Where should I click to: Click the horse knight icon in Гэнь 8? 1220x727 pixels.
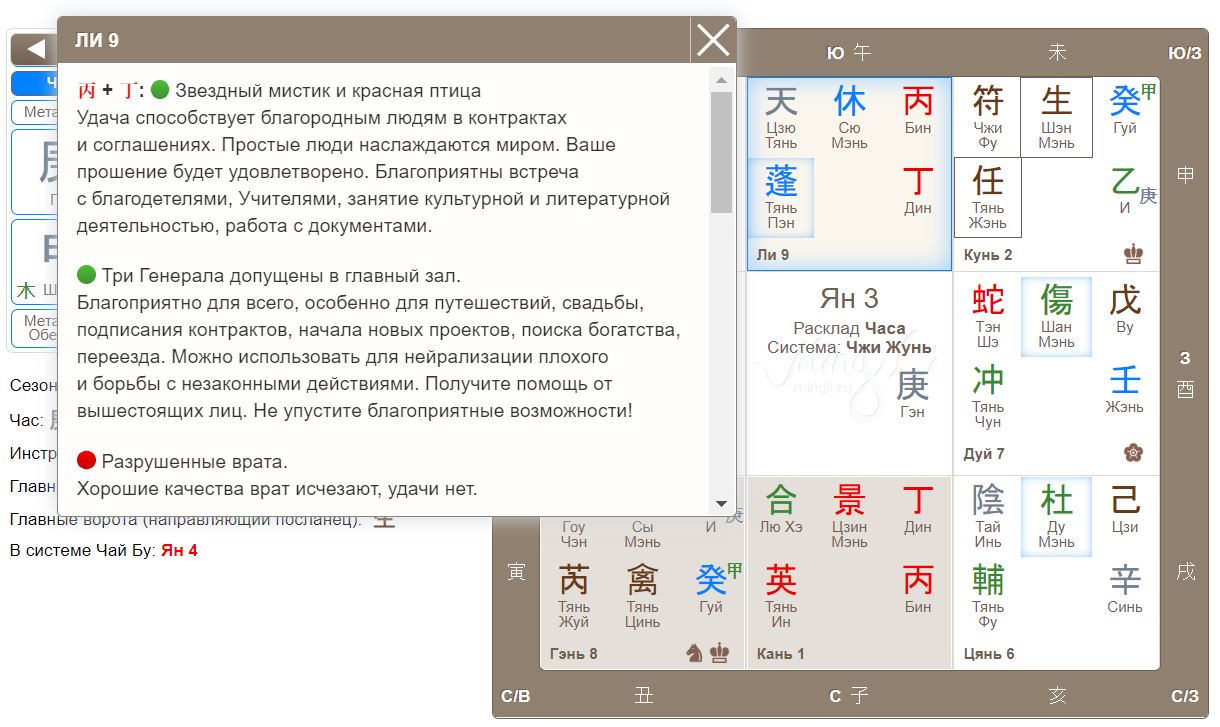point(694,653)
